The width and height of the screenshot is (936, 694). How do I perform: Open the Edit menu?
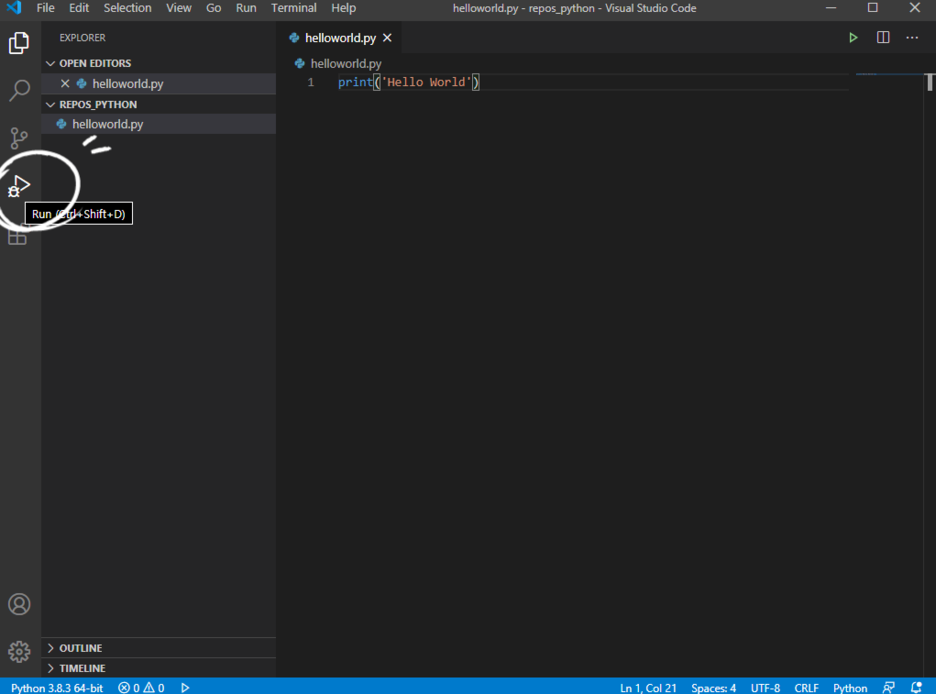(x=79, y=8)
